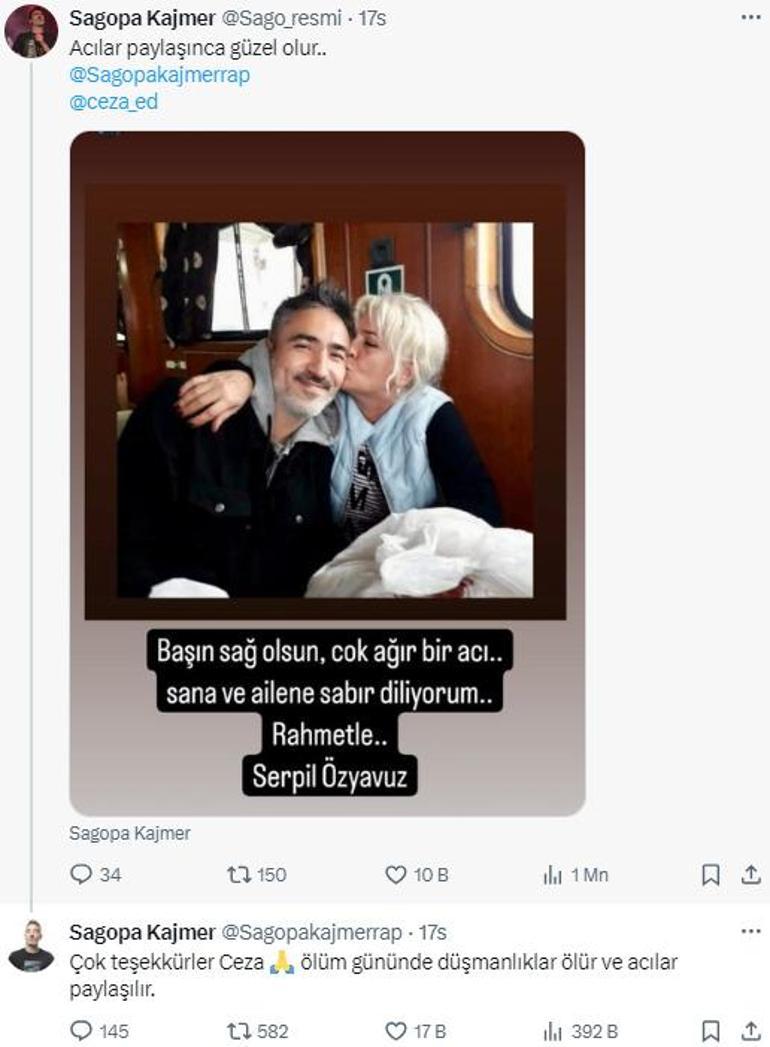The image size is (770, 1047).
Task: Open the @Sago_resmi profile avatar
Action: [31, 30]
